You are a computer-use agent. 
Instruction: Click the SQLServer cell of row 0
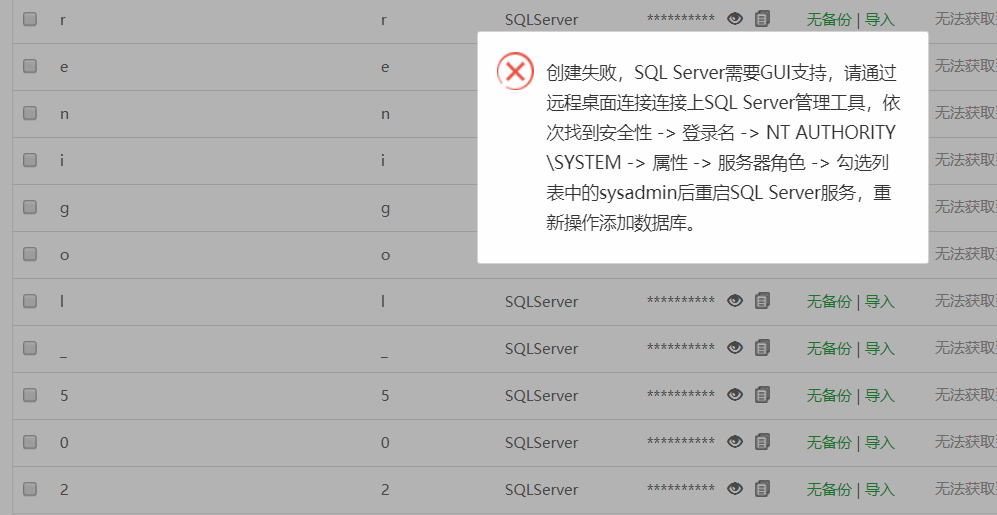(x=542, y=443)
